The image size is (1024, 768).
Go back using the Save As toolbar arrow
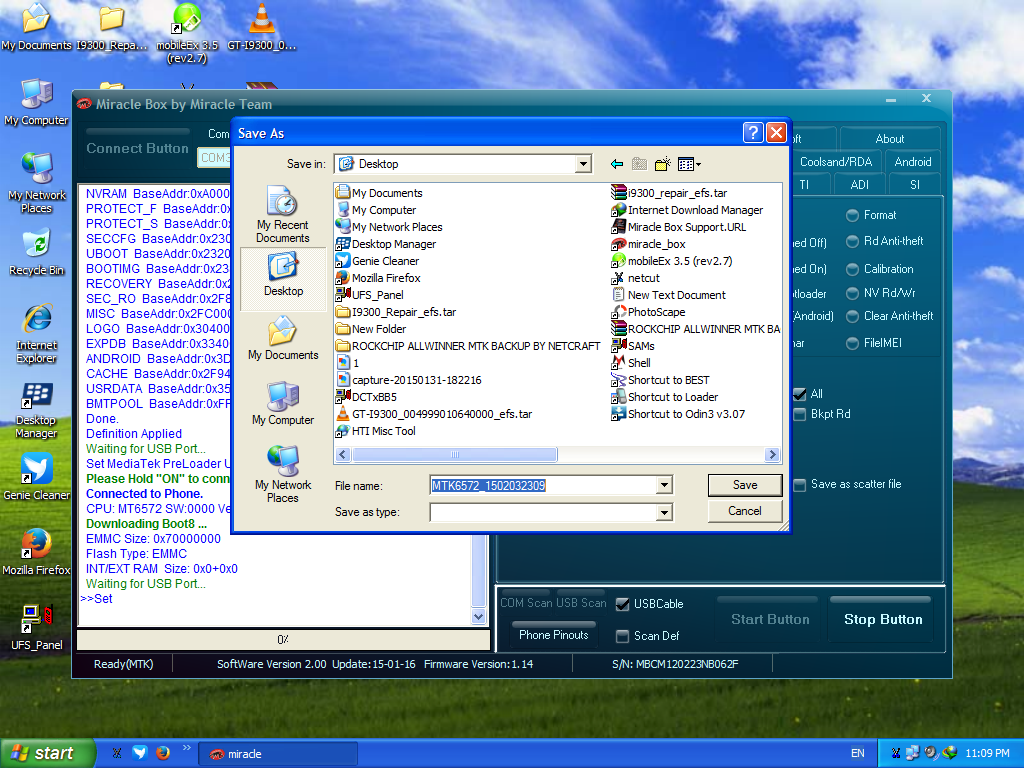point(616,164)
